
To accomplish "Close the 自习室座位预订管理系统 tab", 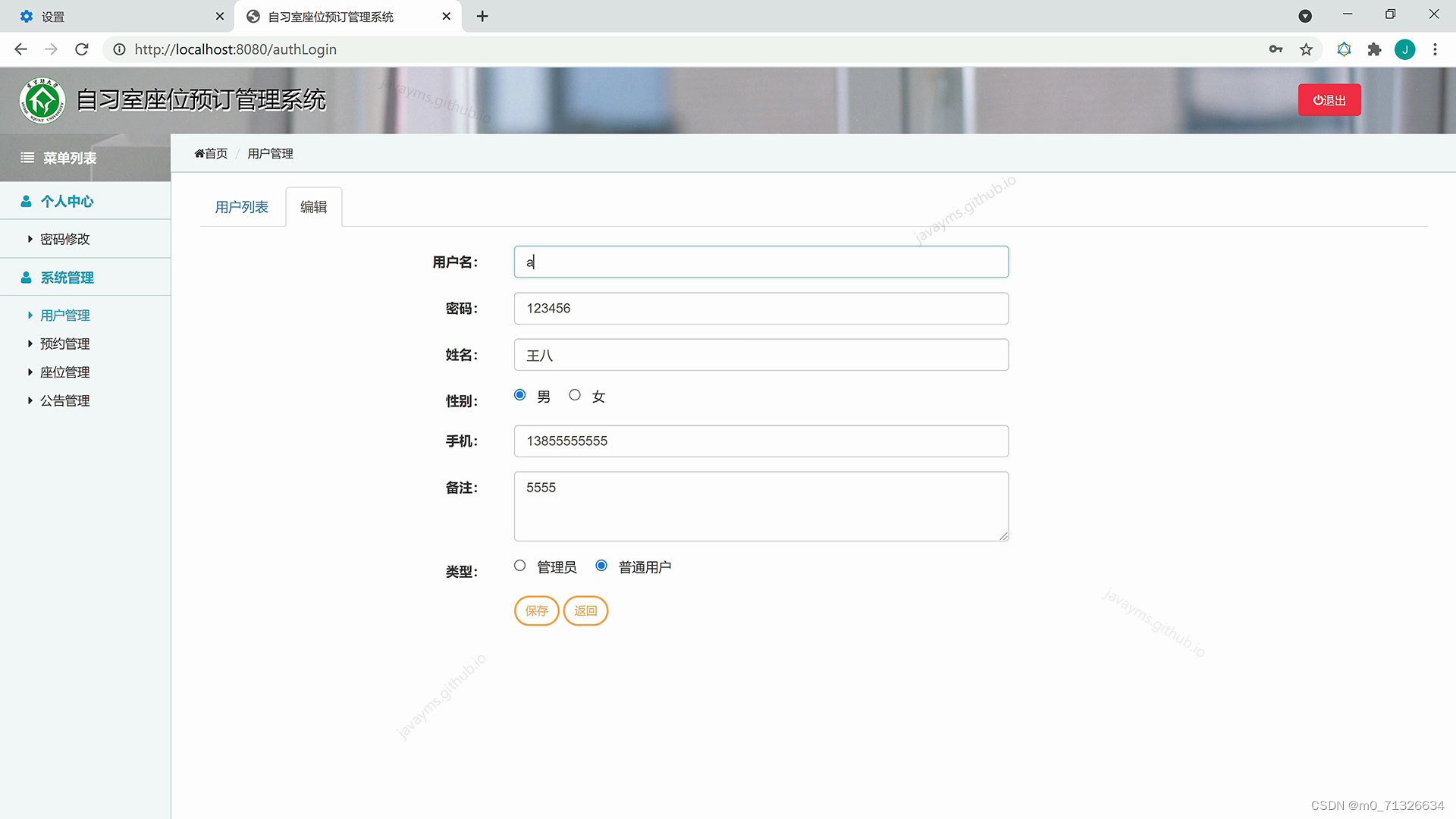I will [x=447, y=16].
